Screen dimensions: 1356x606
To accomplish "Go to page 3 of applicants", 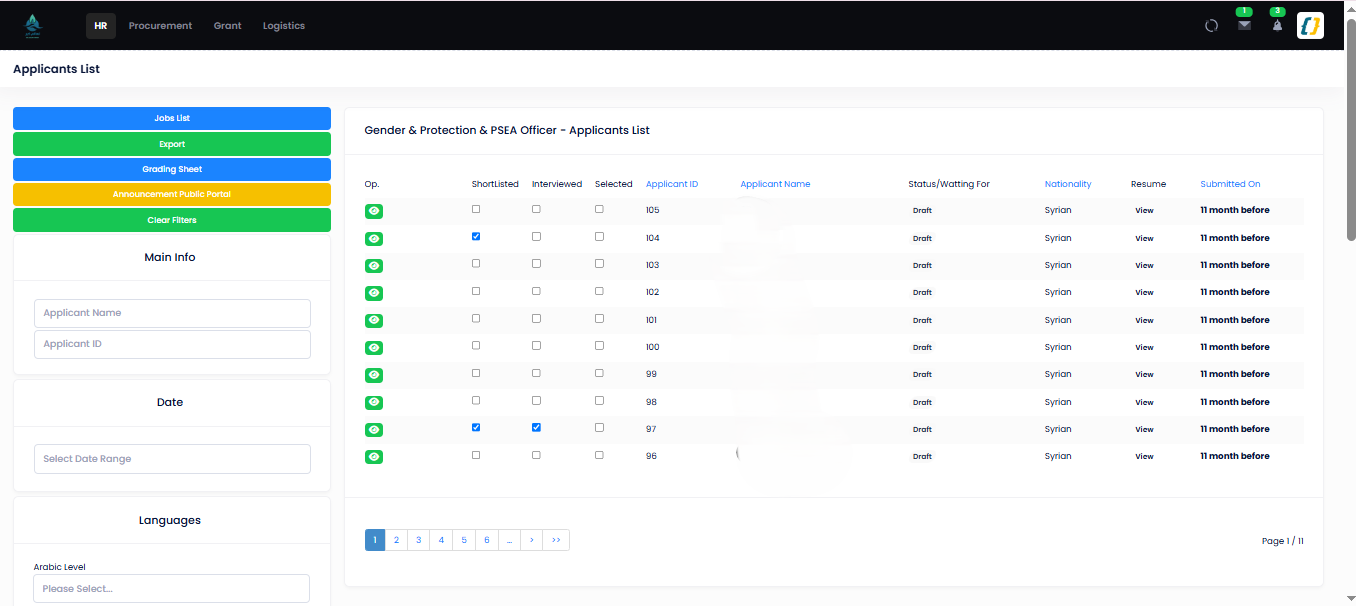I will point(419,540).
